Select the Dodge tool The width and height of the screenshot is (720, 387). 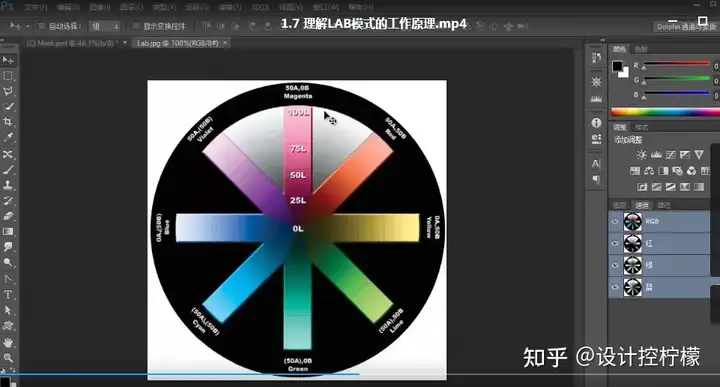click(8, 262)
